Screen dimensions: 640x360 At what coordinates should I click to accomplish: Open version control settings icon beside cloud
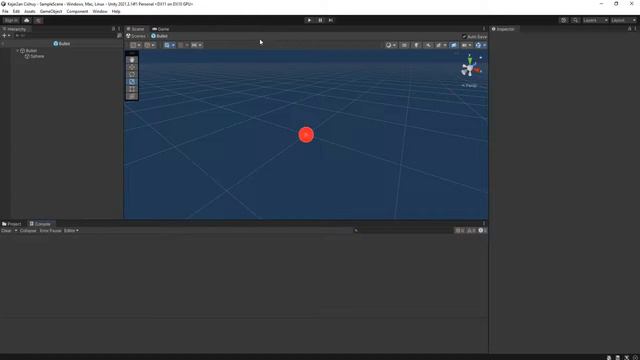click(38, 20)
